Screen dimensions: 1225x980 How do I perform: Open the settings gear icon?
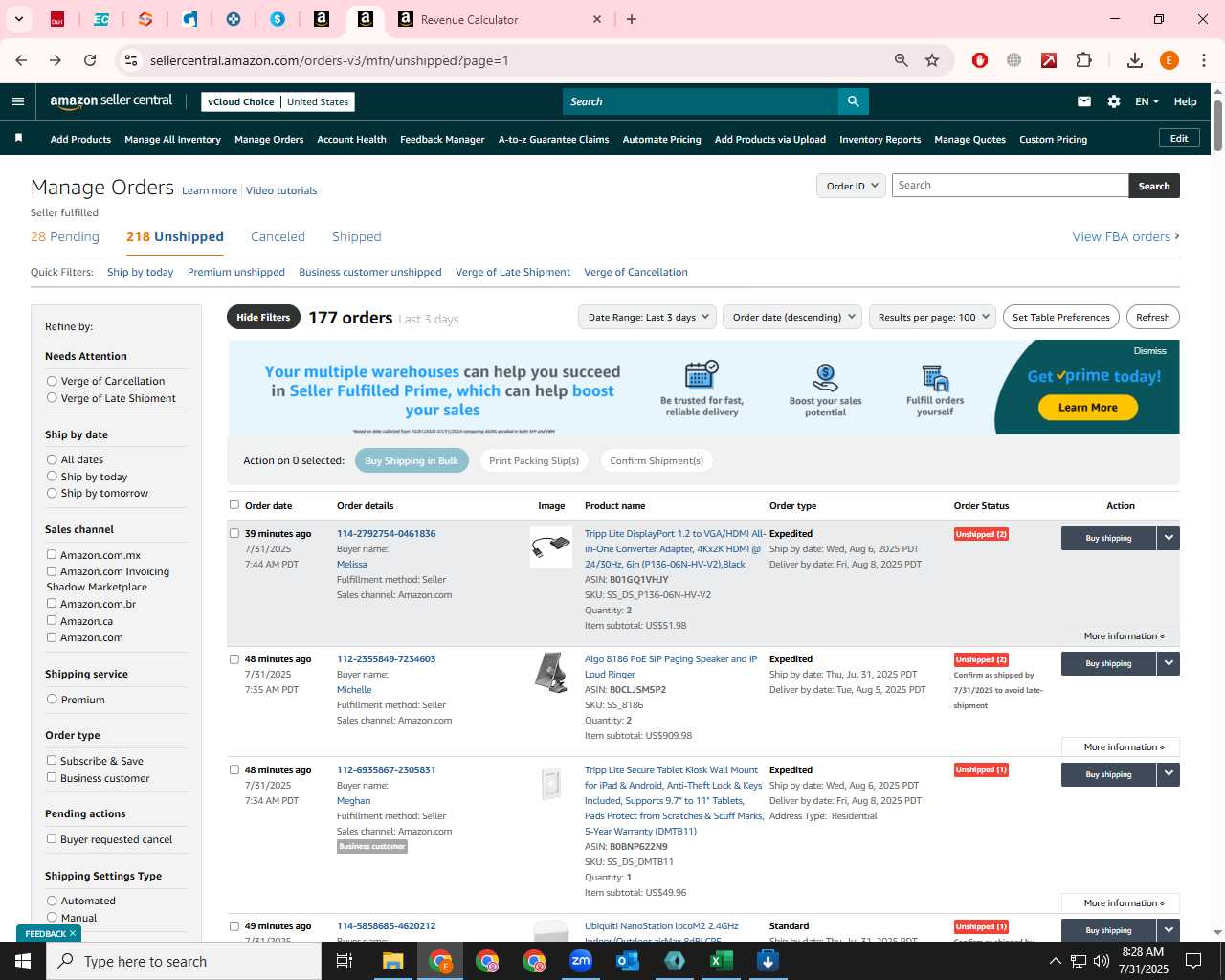tap(1114, 101)
